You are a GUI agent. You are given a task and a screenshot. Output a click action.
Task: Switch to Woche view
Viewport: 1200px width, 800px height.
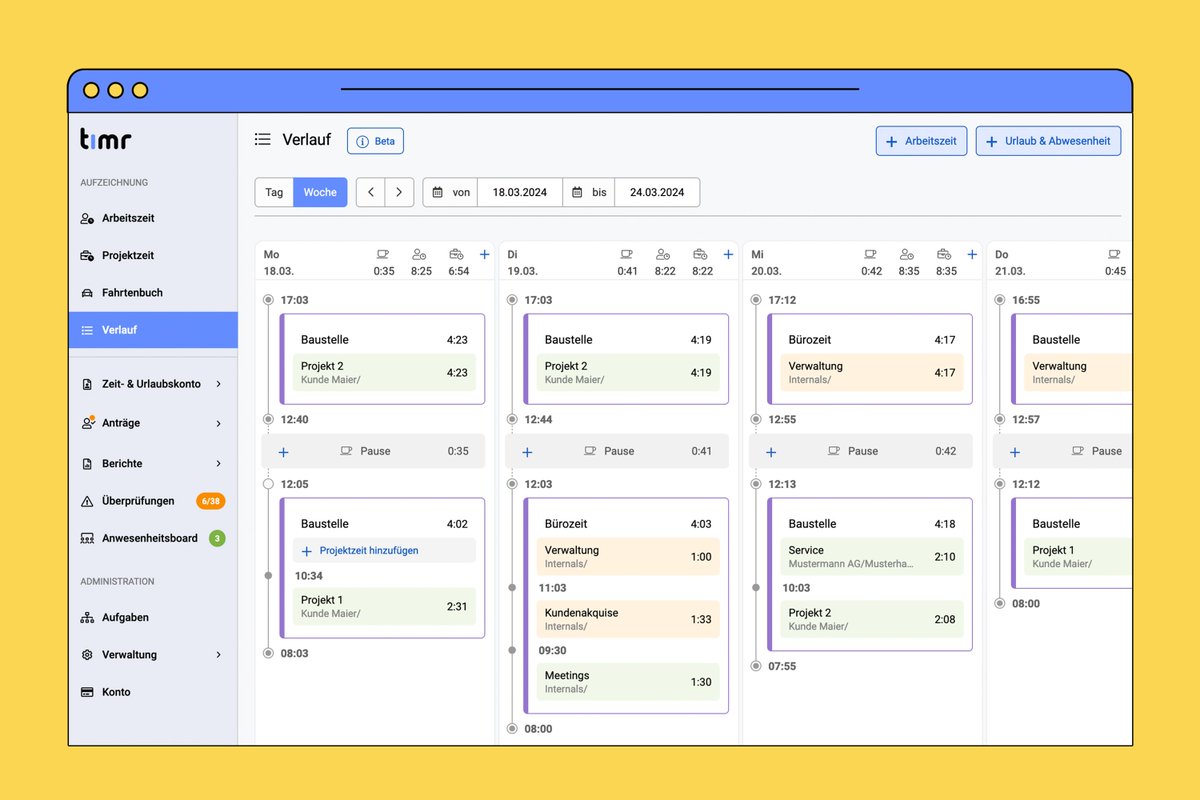[x=320, y=192]
